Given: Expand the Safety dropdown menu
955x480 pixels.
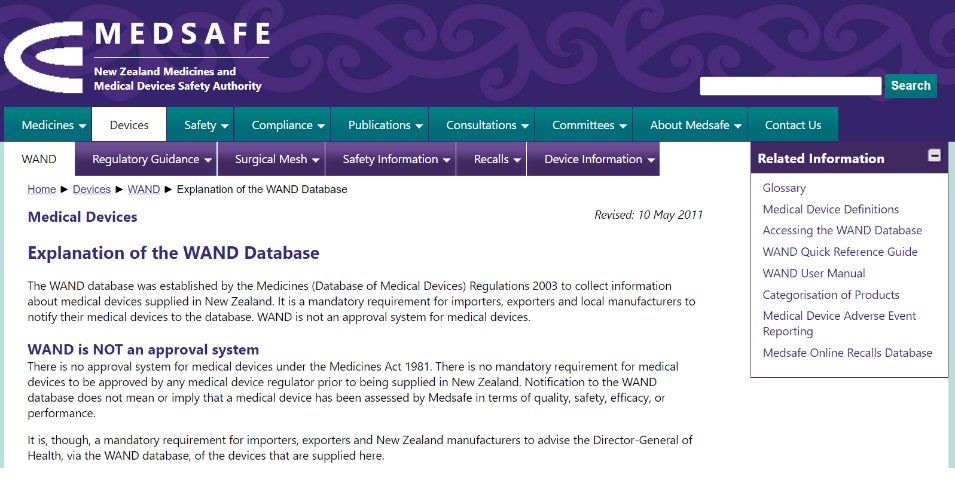Looking at the screenshot, I should 206,125.
